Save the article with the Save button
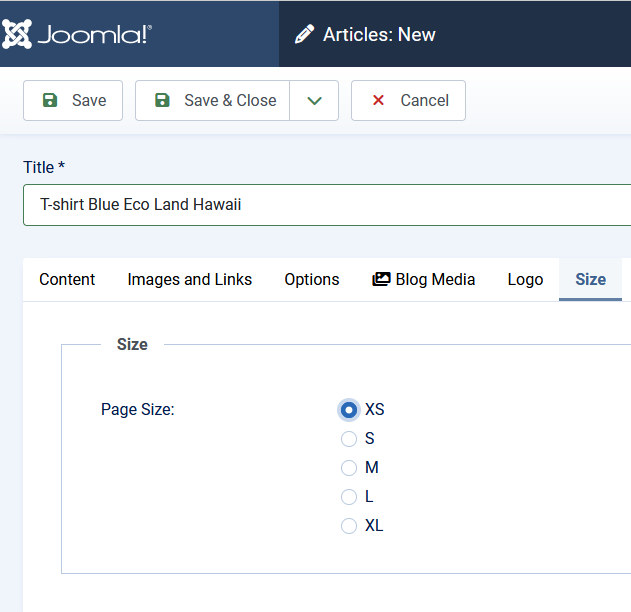 [x=73, y=100]
